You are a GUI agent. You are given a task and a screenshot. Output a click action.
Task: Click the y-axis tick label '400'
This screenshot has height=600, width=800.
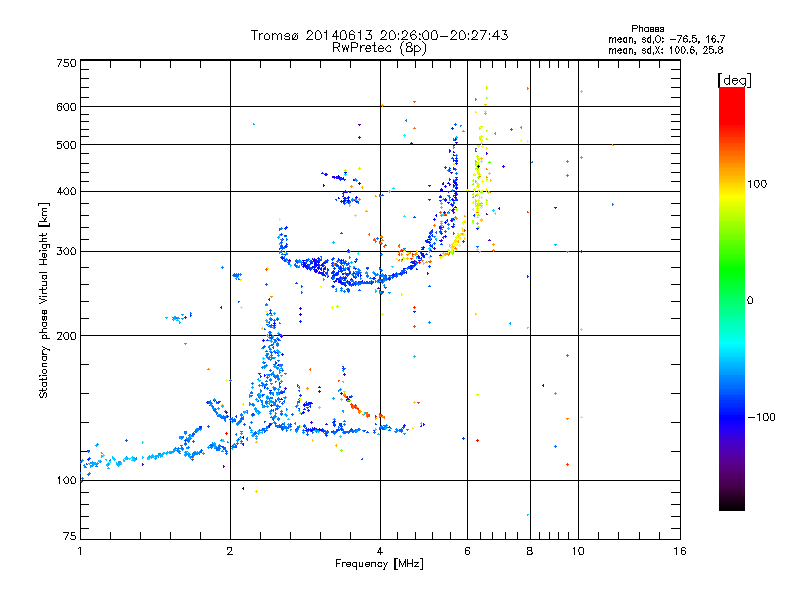pos(66,191)
